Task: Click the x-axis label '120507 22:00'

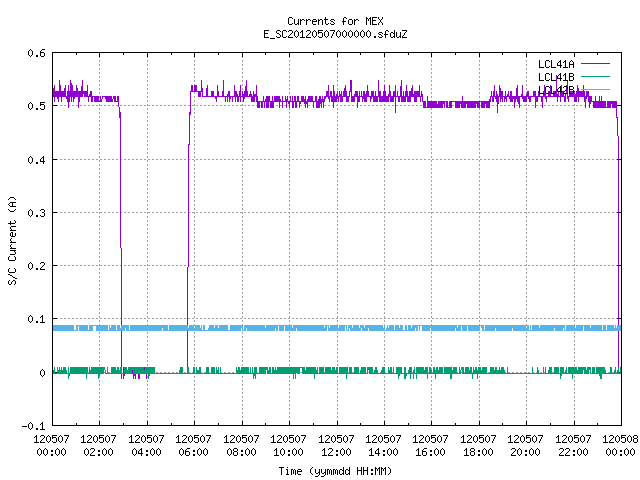Action: (573, 445)
